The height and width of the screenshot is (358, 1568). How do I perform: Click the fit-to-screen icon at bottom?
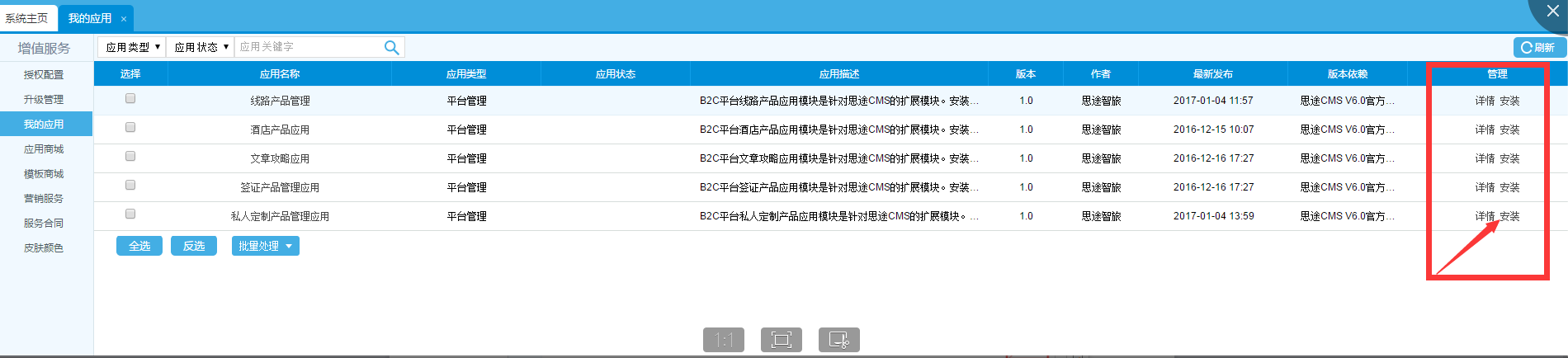[x=781, y=340]
